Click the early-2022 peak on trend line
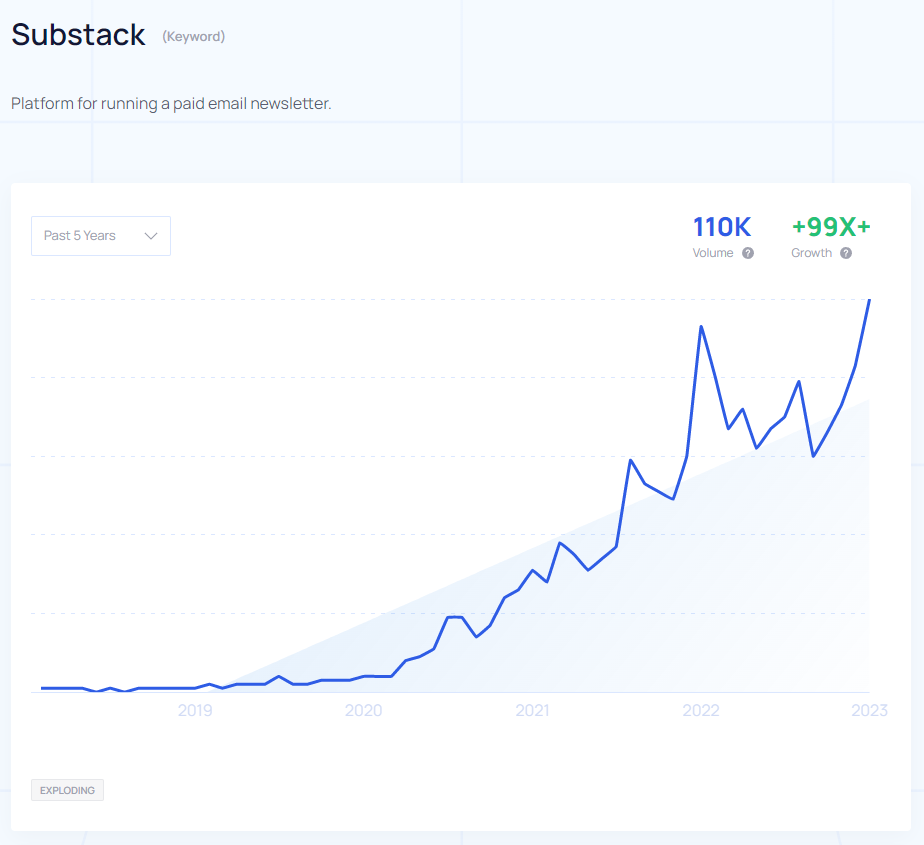 pyautogui.click(x=701, y=326)
